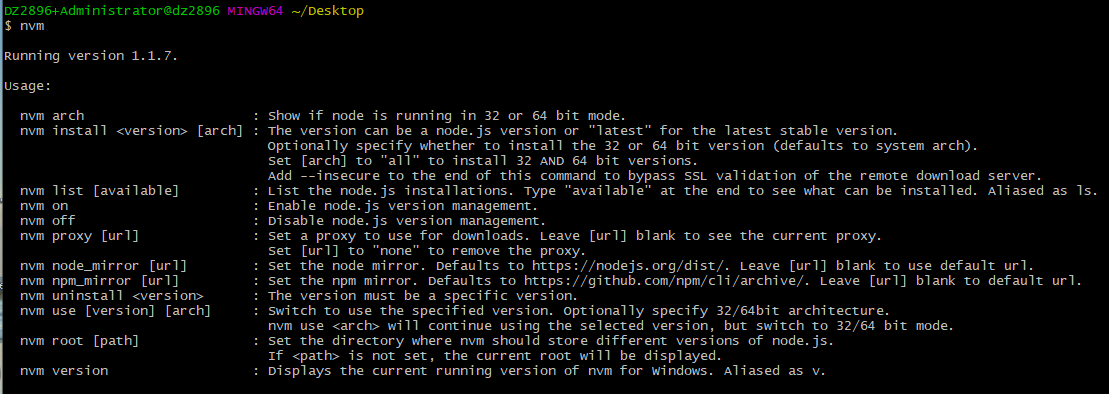
Task: Click the "Usage:" heading text
Action: [28, 86]
